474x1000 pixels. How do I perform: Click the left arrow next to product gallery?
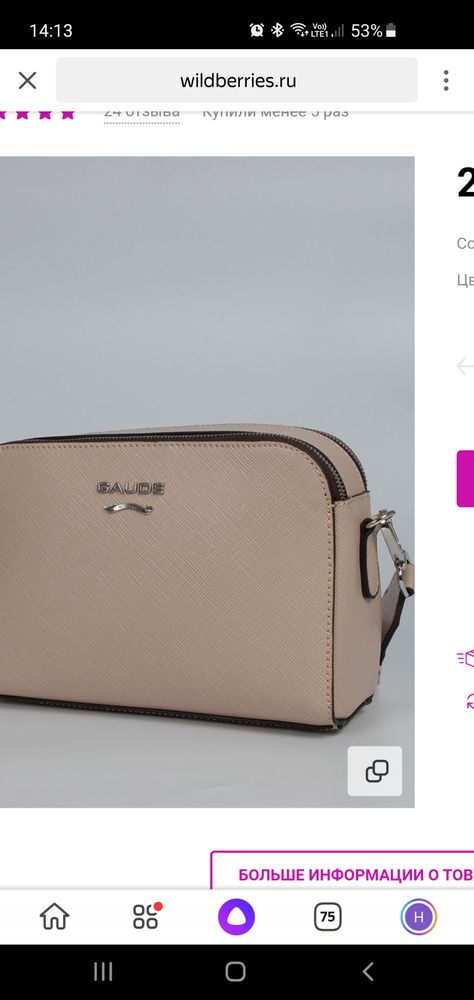coord(465,366)
